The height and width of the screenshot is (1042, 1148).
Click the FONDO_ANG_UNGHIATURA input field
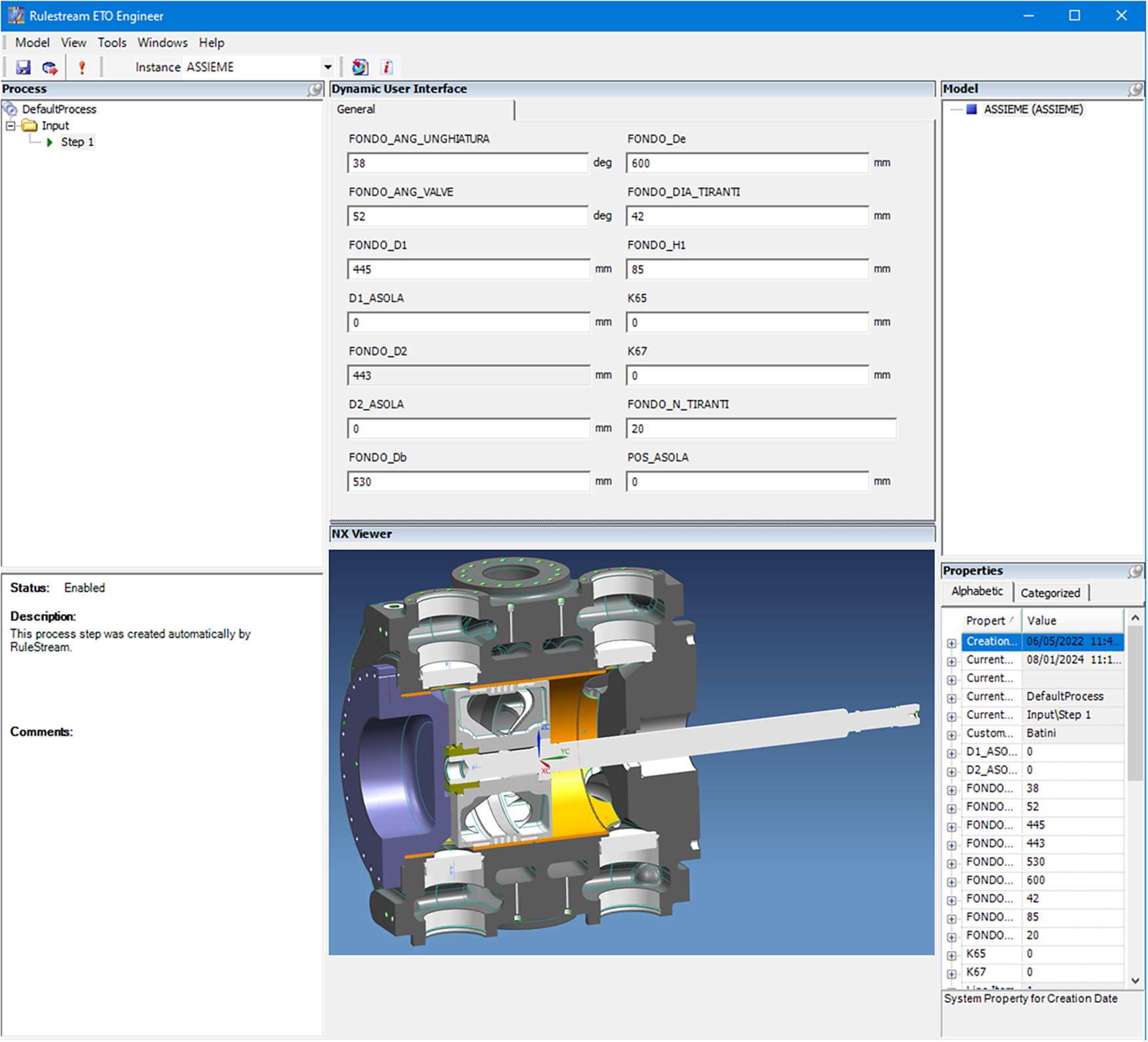click(x=468, y=163)
